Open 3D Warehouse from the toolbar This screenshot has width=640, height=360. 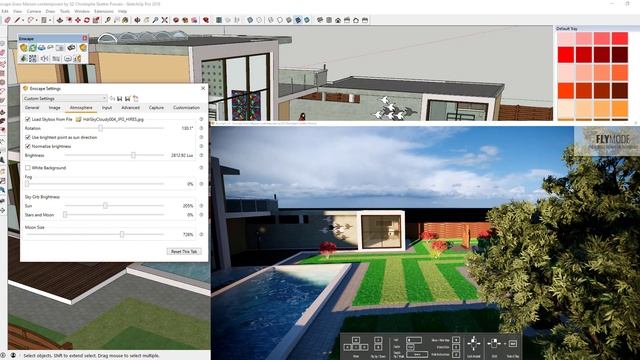pos(176,20)
